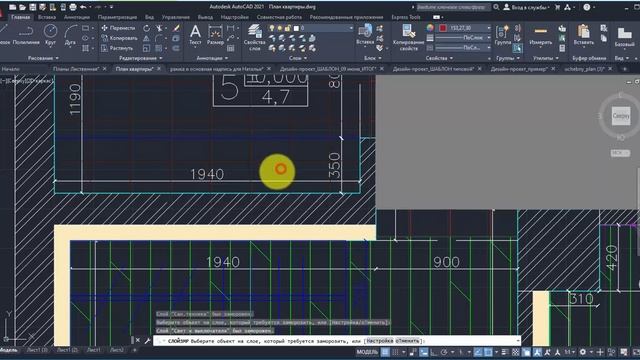This screenshot has width=640, height=360.
Task: Click the Erase icon in Редактирование
Action: (176, 28)
